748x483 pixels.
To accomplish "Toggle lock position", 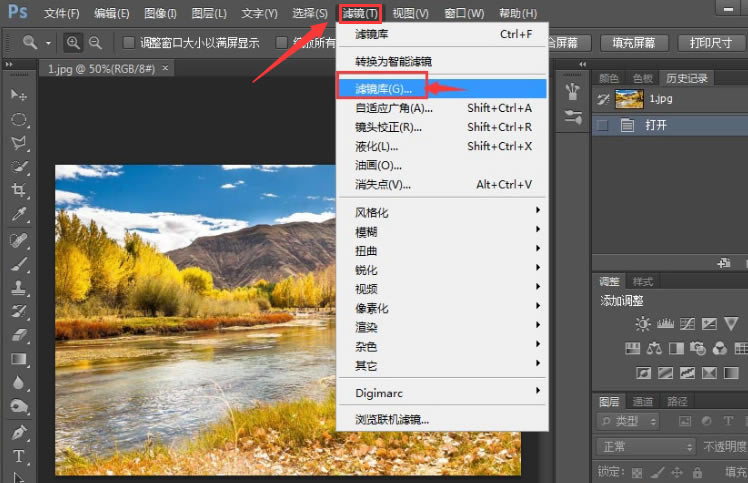I will click(677, 472).
